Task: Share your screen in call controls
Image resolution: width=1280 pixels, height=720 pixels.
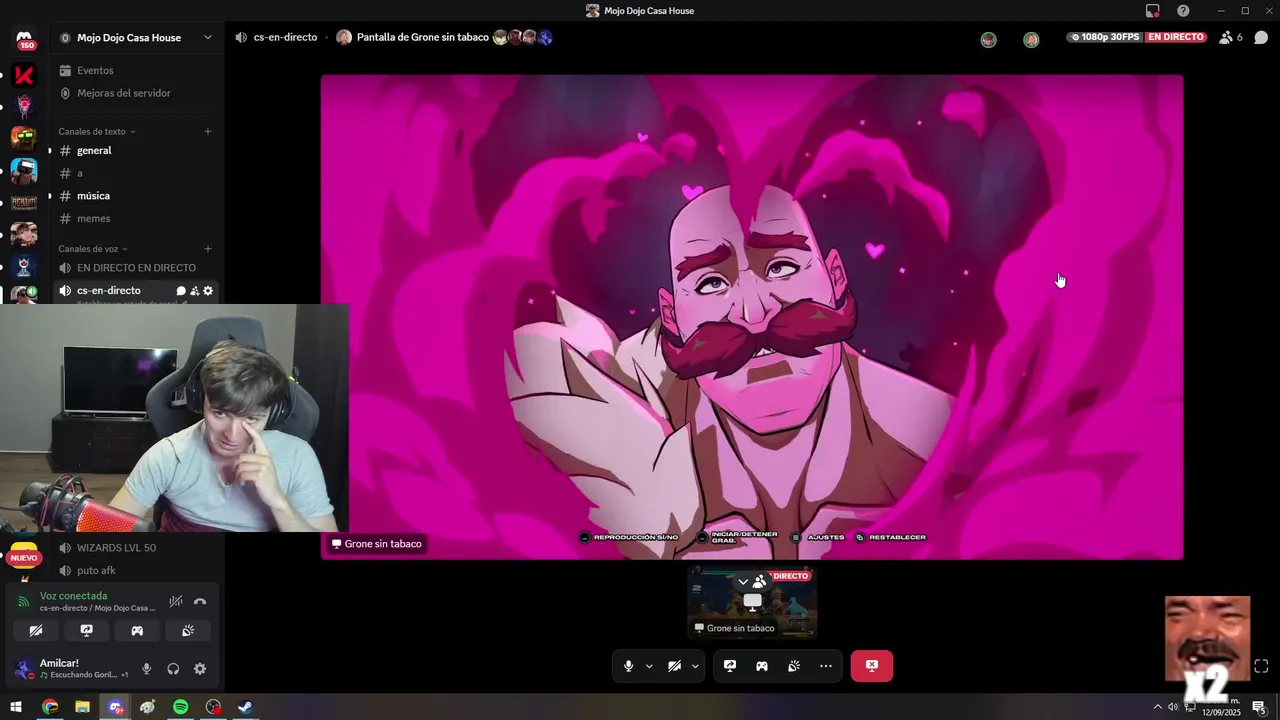Action: pyautogui.click(x=730, y=666)
